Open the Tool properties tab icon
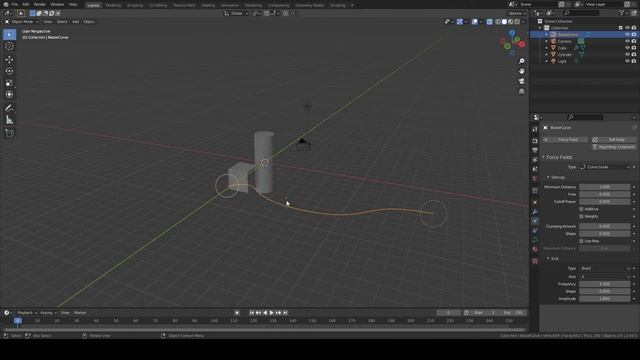 click(535, 129)
